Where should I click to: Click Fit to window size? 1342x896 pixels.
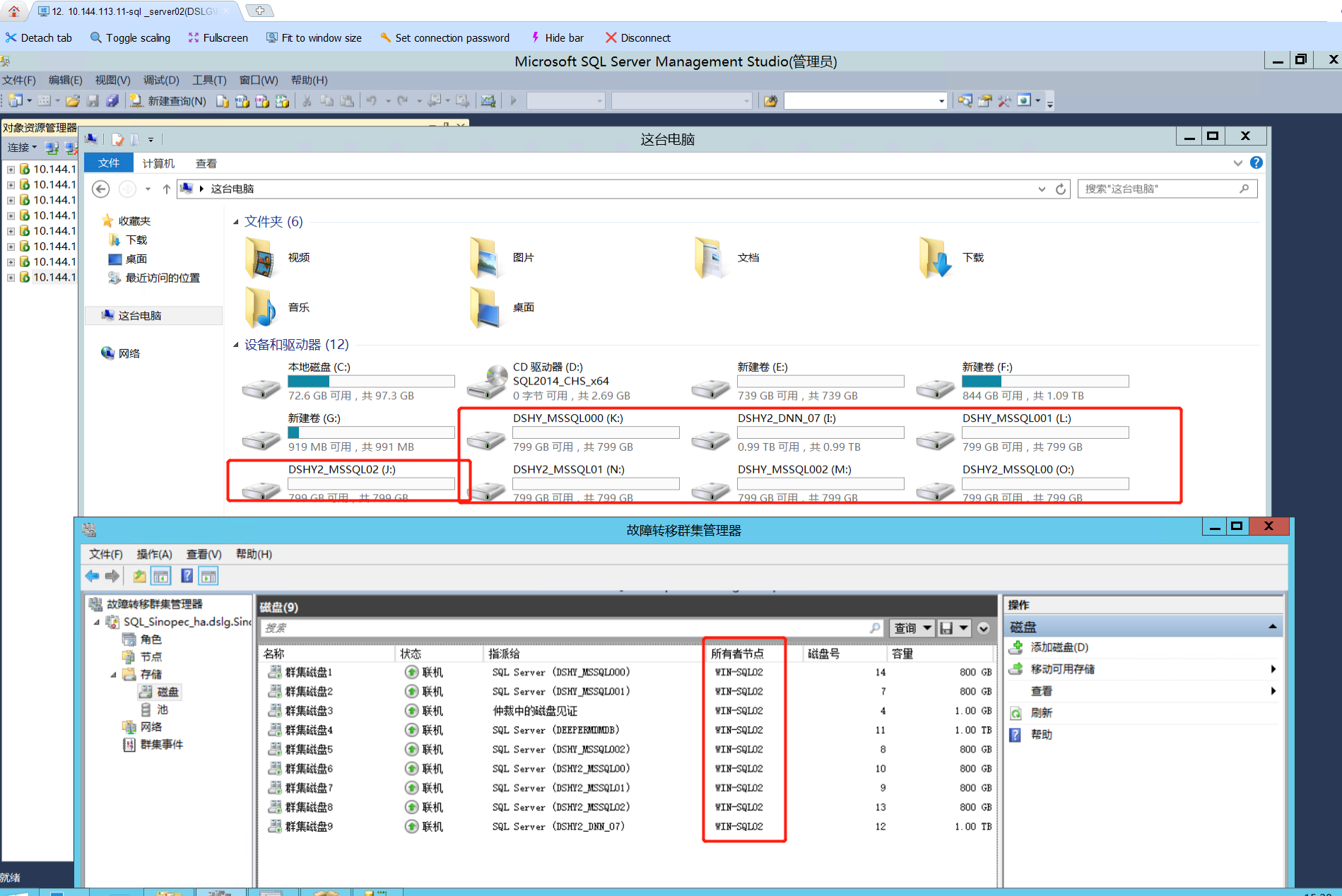click(314, 38)
